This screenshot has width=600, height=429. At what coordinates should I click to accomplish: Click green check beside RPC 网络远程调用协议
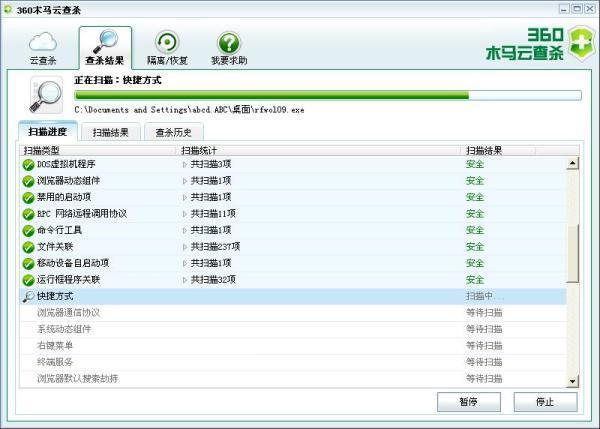28,214
